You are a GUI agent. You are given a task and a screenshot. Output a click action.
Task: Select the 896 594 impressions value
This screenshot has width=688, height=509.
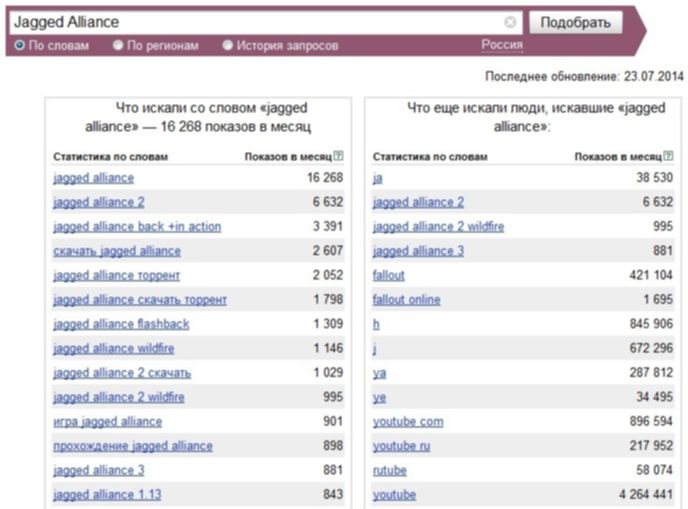click(x=651, y=421)
